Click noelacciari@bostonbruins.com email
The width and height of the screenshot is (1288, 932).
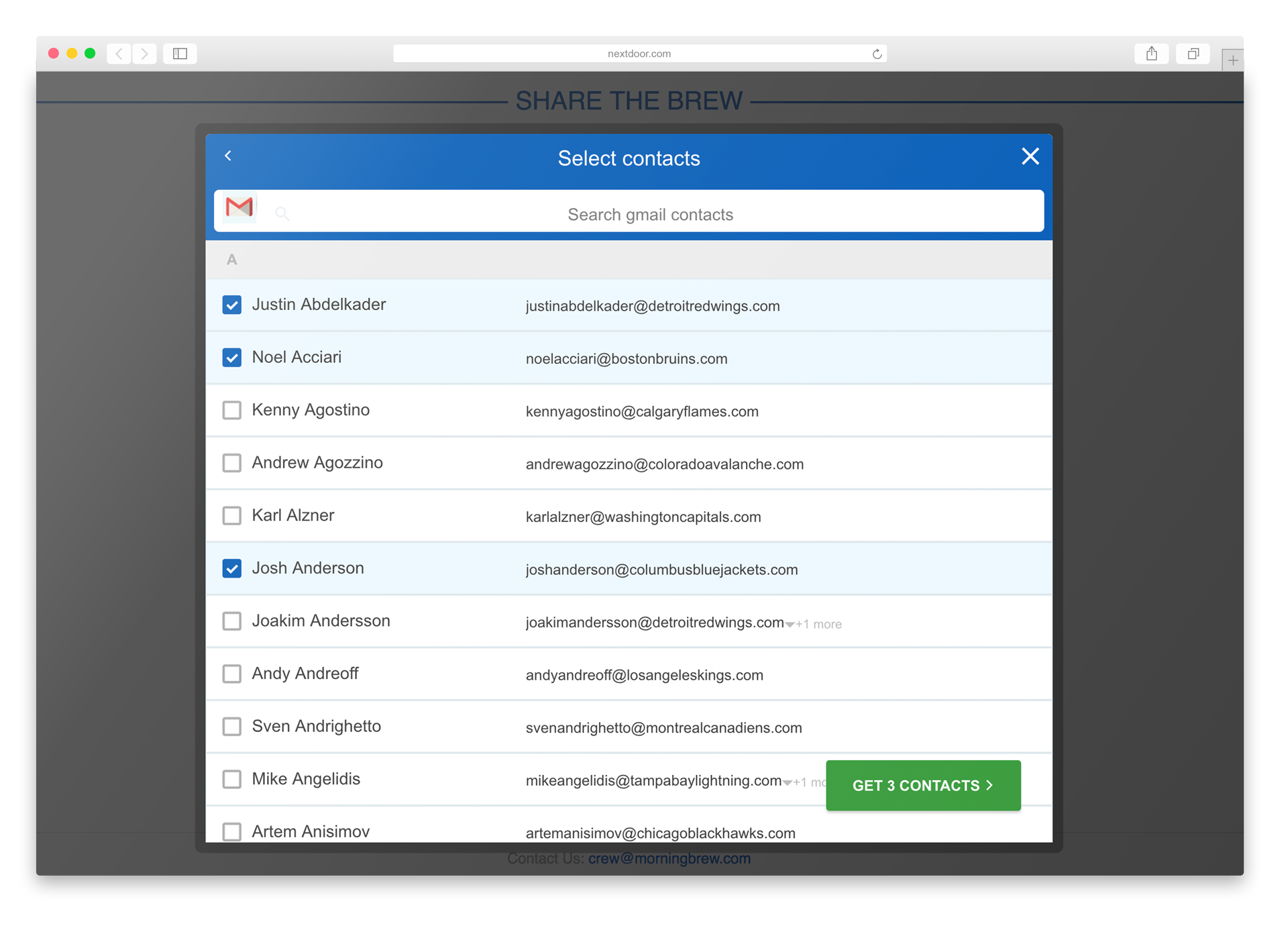[627, 359]
